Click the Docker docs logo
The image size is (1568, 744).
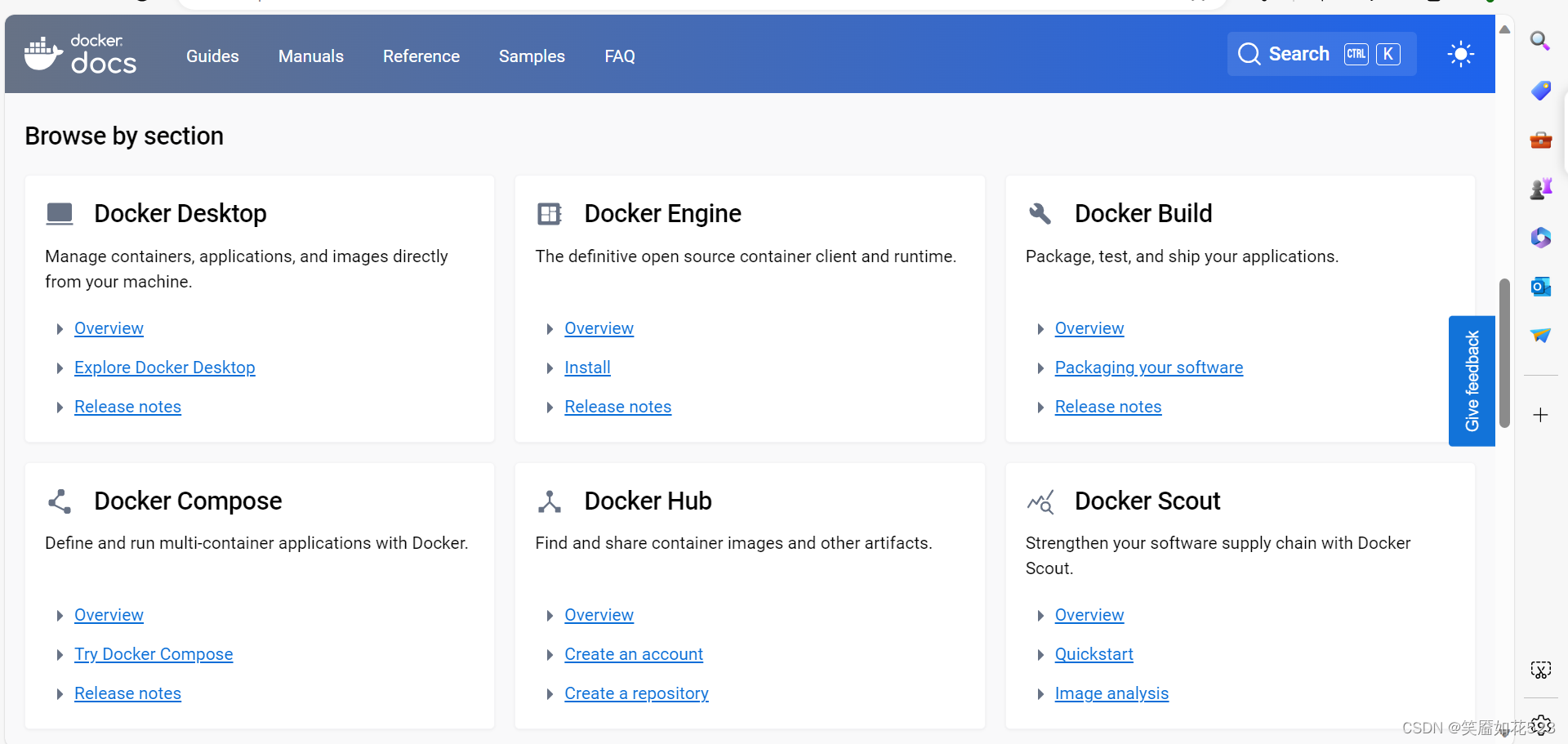(x=80, y=54)
